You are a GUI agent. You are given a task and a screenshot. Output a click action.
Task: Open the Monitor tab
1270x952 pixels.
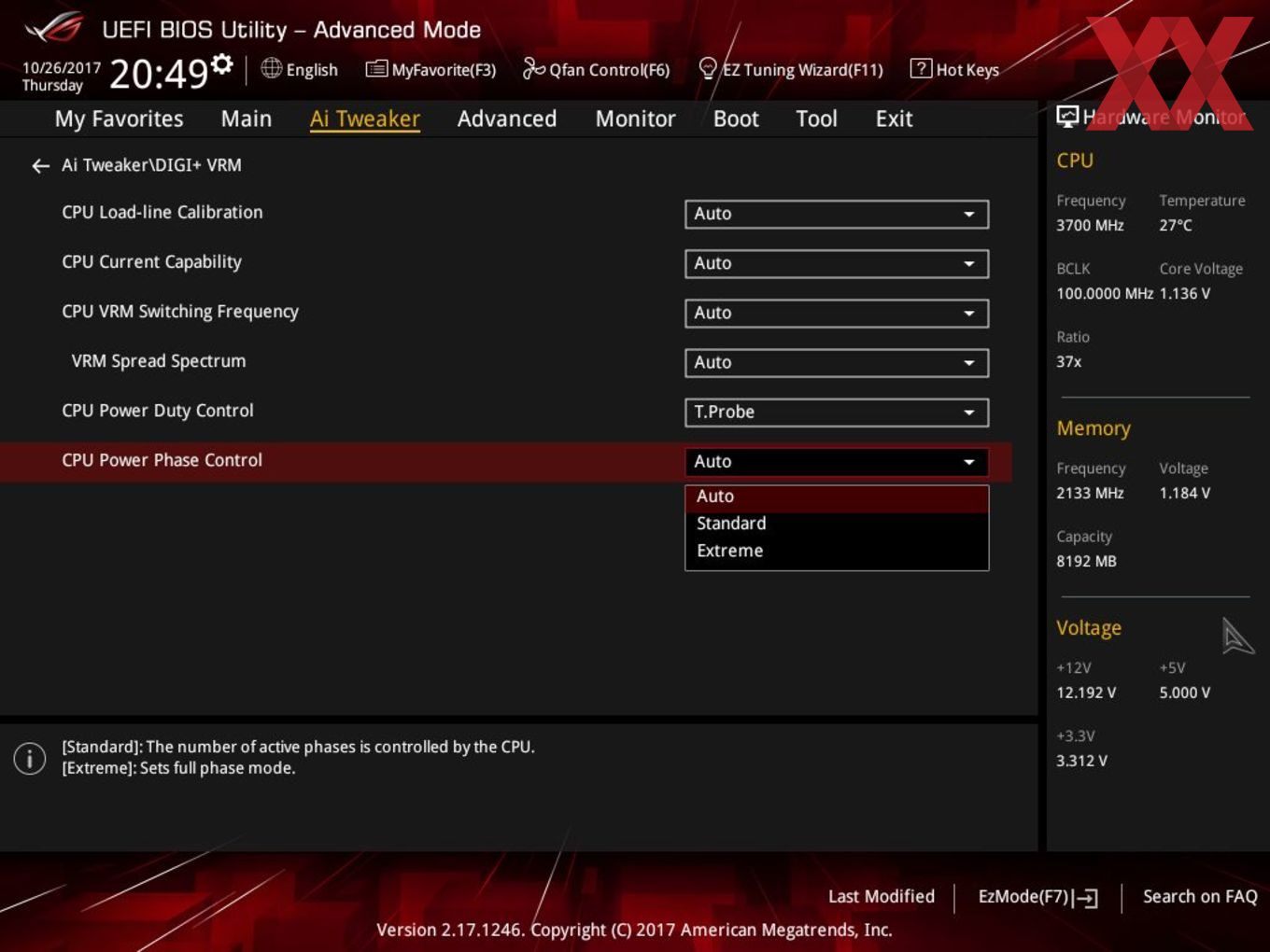(636, 119)
